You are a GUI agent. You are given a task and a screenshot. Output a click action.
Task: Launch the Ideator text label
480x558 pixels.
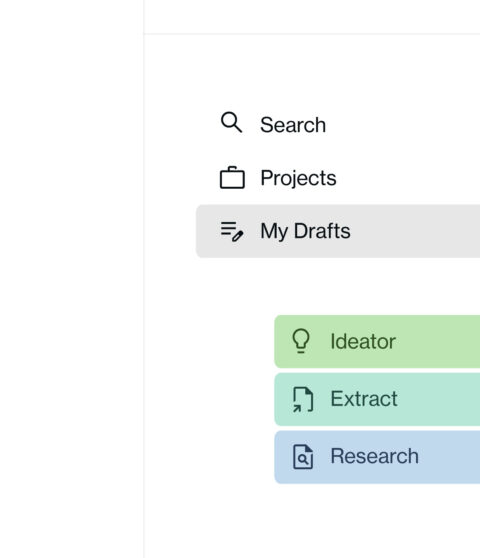point(363,341)
